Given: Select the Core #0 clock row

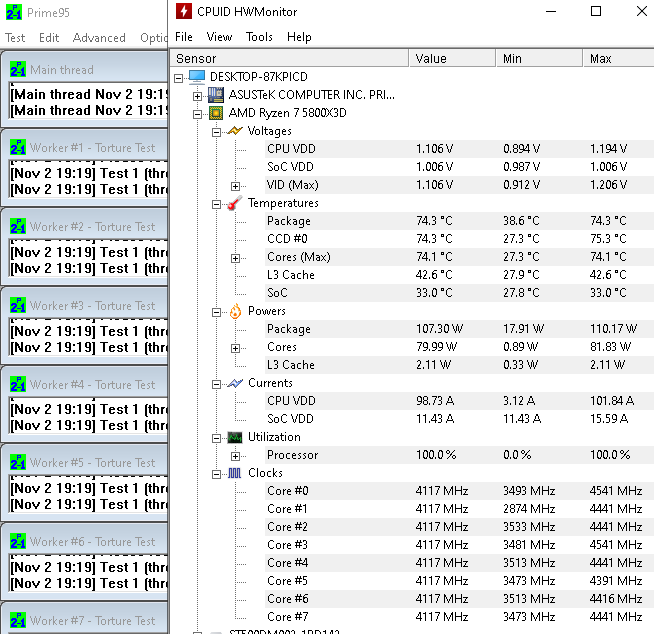Looking at the screenshot, I should tap(458, 491).
